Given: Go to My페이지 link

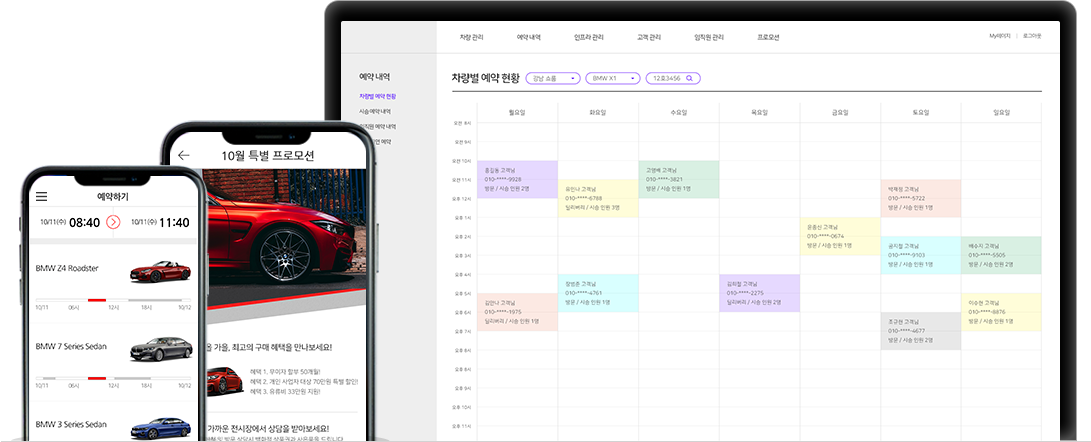Looking at the screenshot, I should click(x=1000, y=35).
